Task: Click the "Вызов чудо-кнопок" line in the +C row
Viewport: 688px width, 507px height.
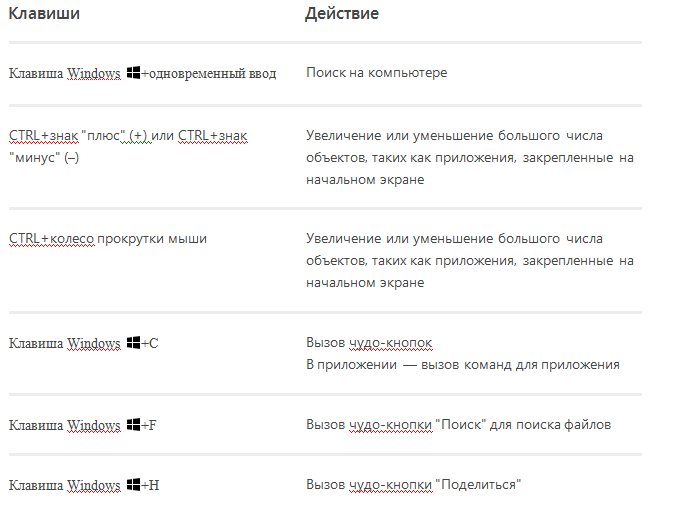Action: click(369, 343)
